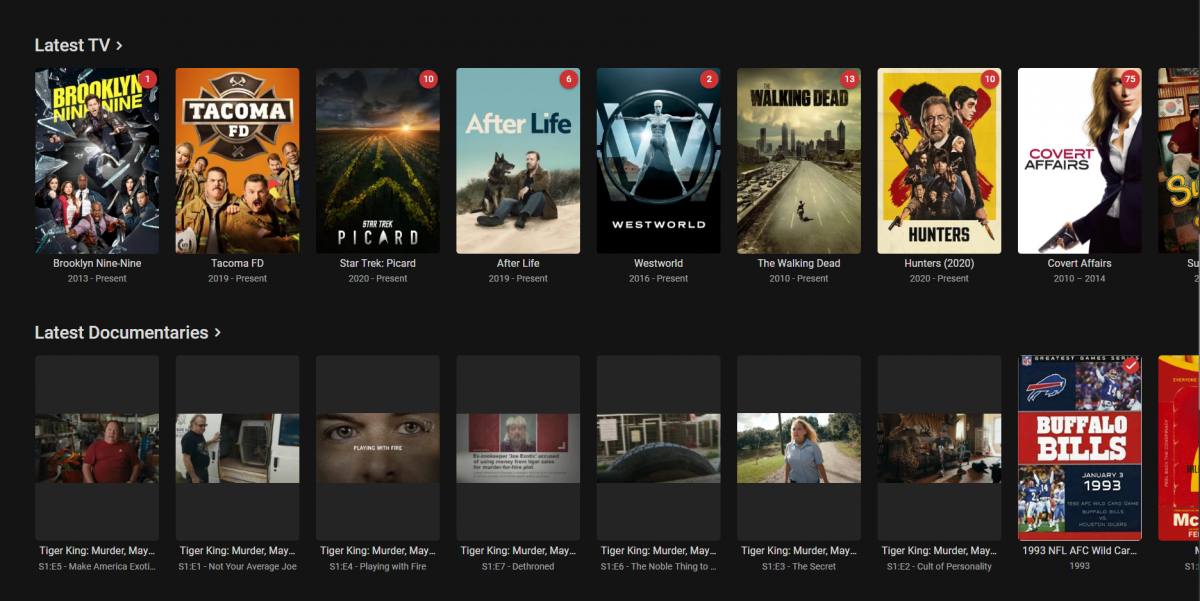Open Tiger King episode Dethroned thumbnail
1200x601 pixels.
coord(518,448)
